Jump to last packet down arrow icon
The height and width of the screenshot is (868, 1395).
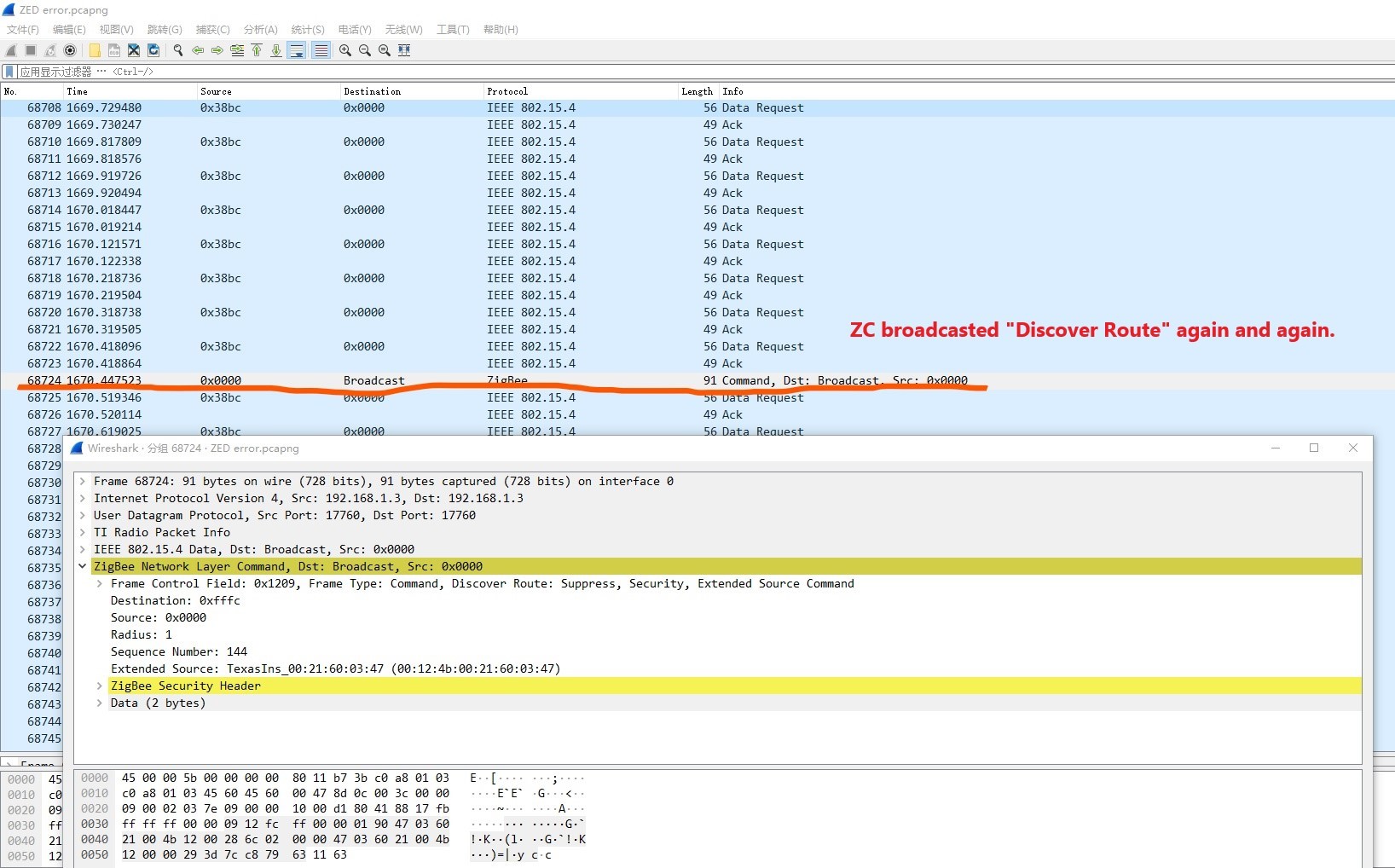pyautogui.click(x=276, y=50)
